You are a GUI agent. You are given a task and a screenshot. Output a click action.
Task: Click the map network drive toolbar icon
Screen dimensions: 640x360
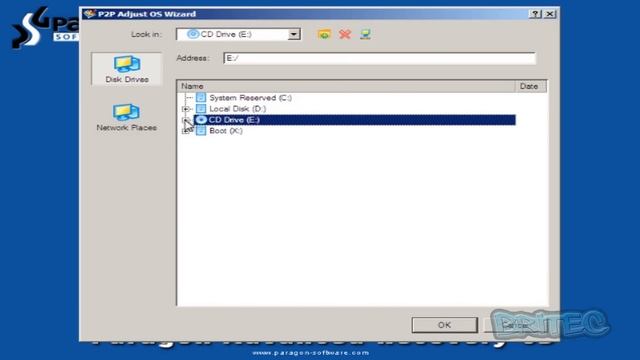tap(365, 34)
